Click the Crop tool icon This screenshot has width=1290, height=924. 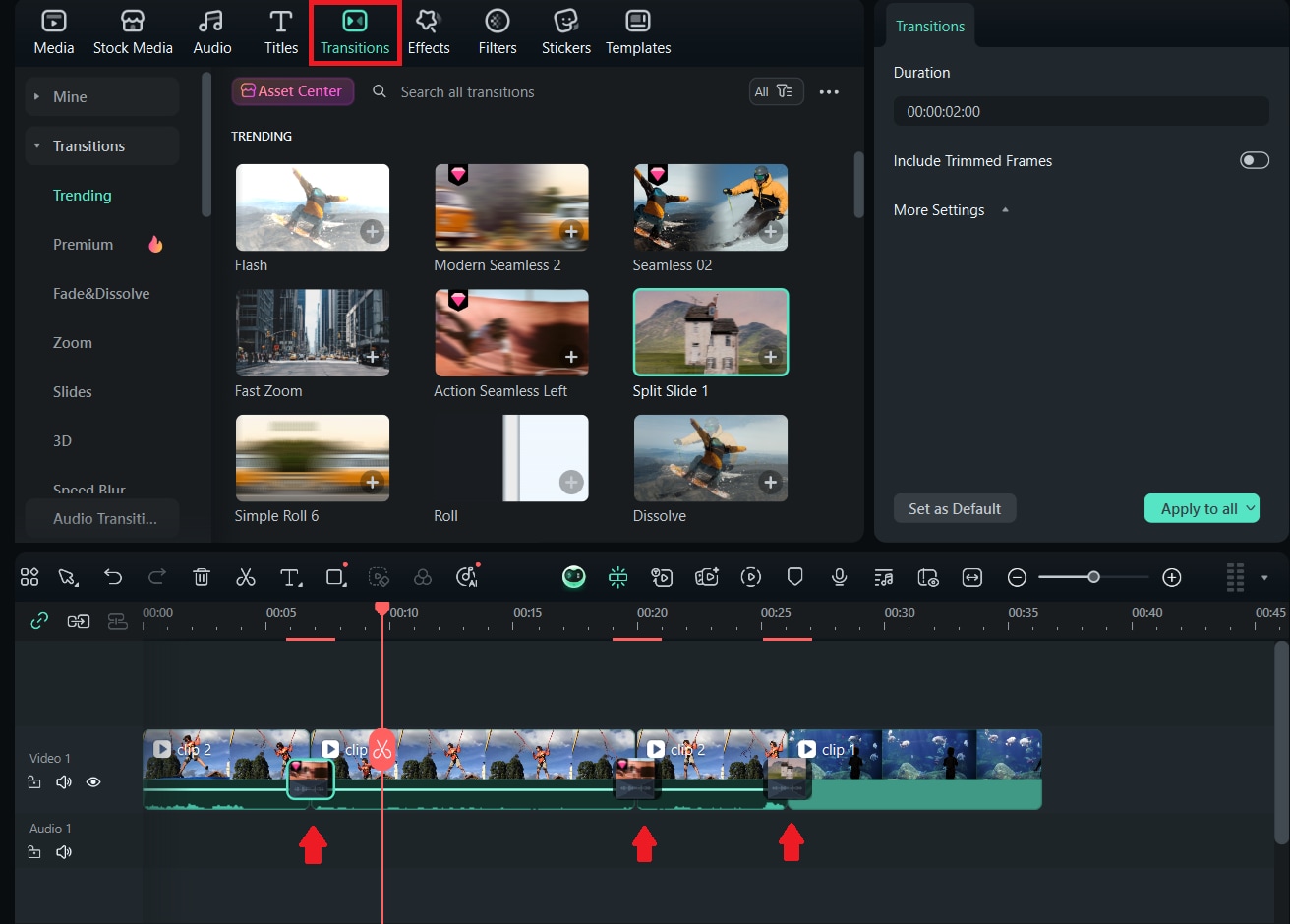point(334,577)
